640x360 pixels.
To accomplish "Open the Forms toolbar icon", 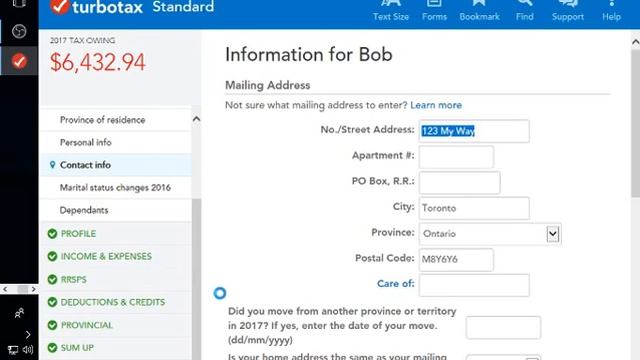I will point(434,11).
